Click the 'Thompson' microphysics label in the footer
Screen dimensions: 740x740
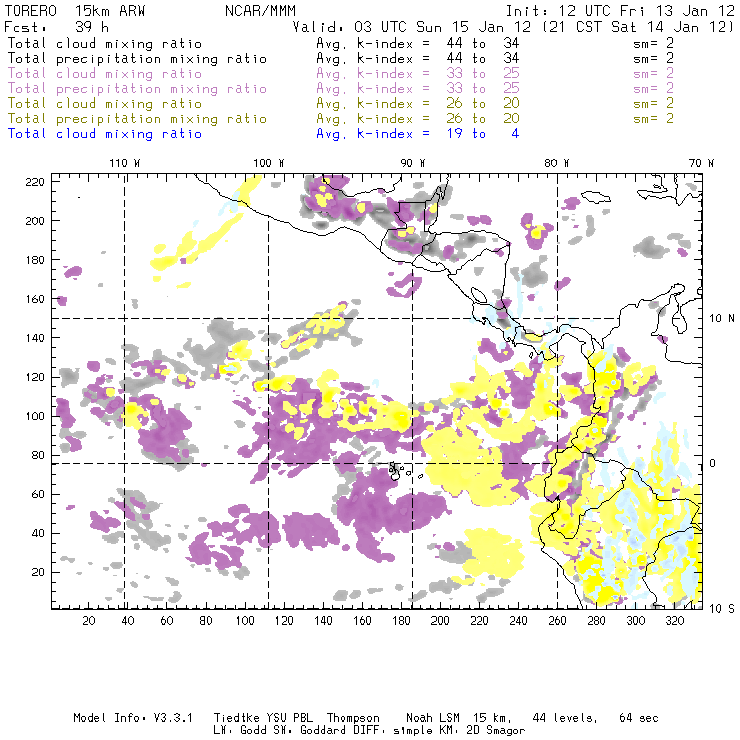pos(353,718)
